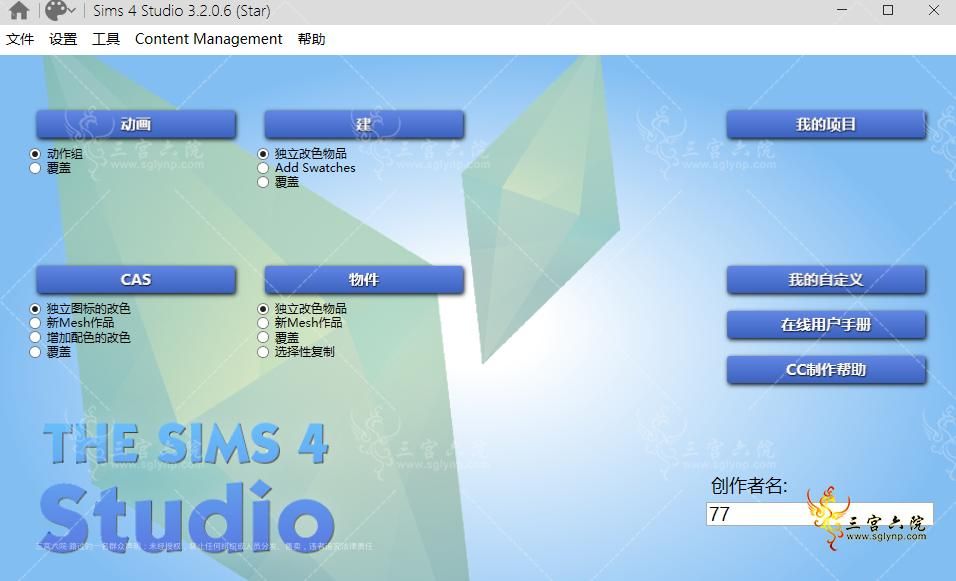Select Add Swatches radio option
The width and height of the screenshot is (956, 581).
[263, 168]
